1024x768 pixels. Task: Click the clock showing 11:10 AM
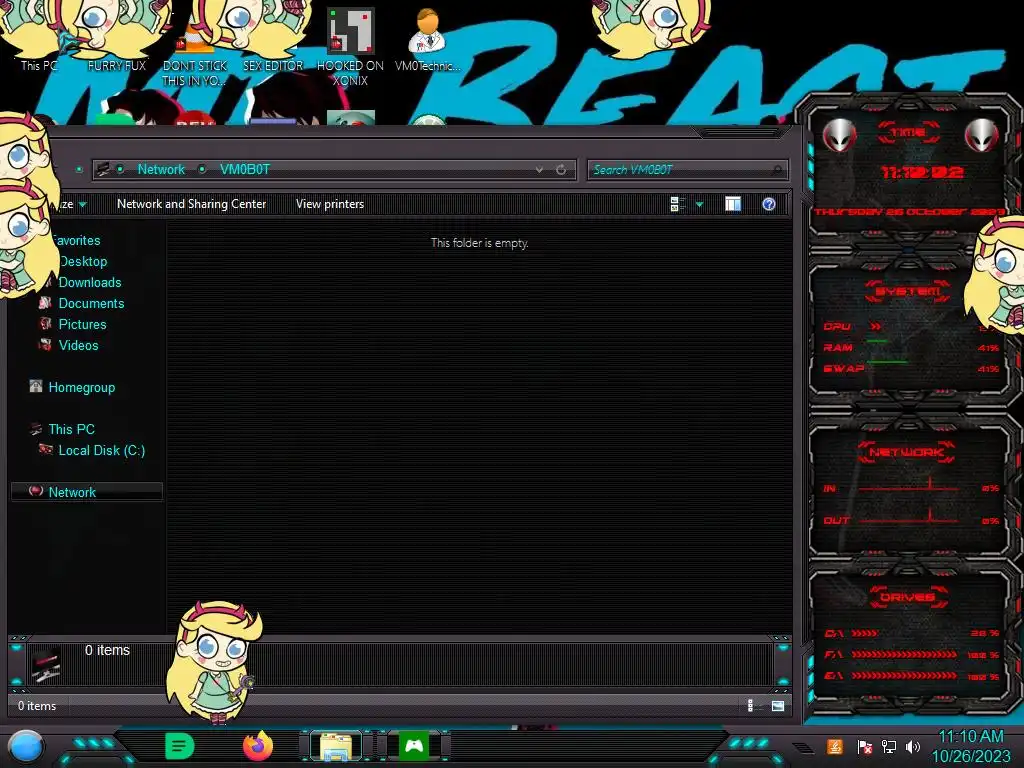(x=970, y=737)
